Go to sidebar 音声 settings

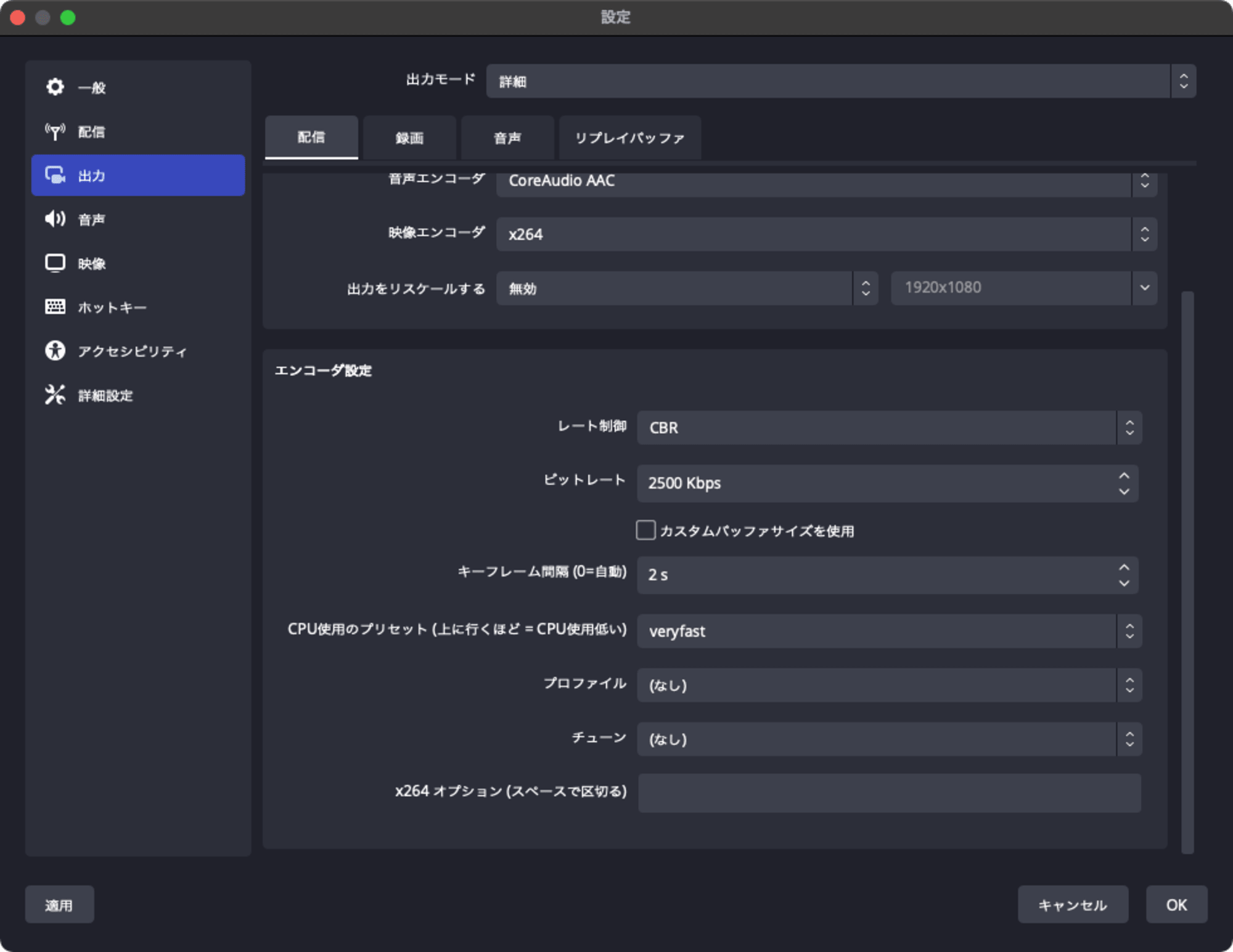click(x=138, y=219)
